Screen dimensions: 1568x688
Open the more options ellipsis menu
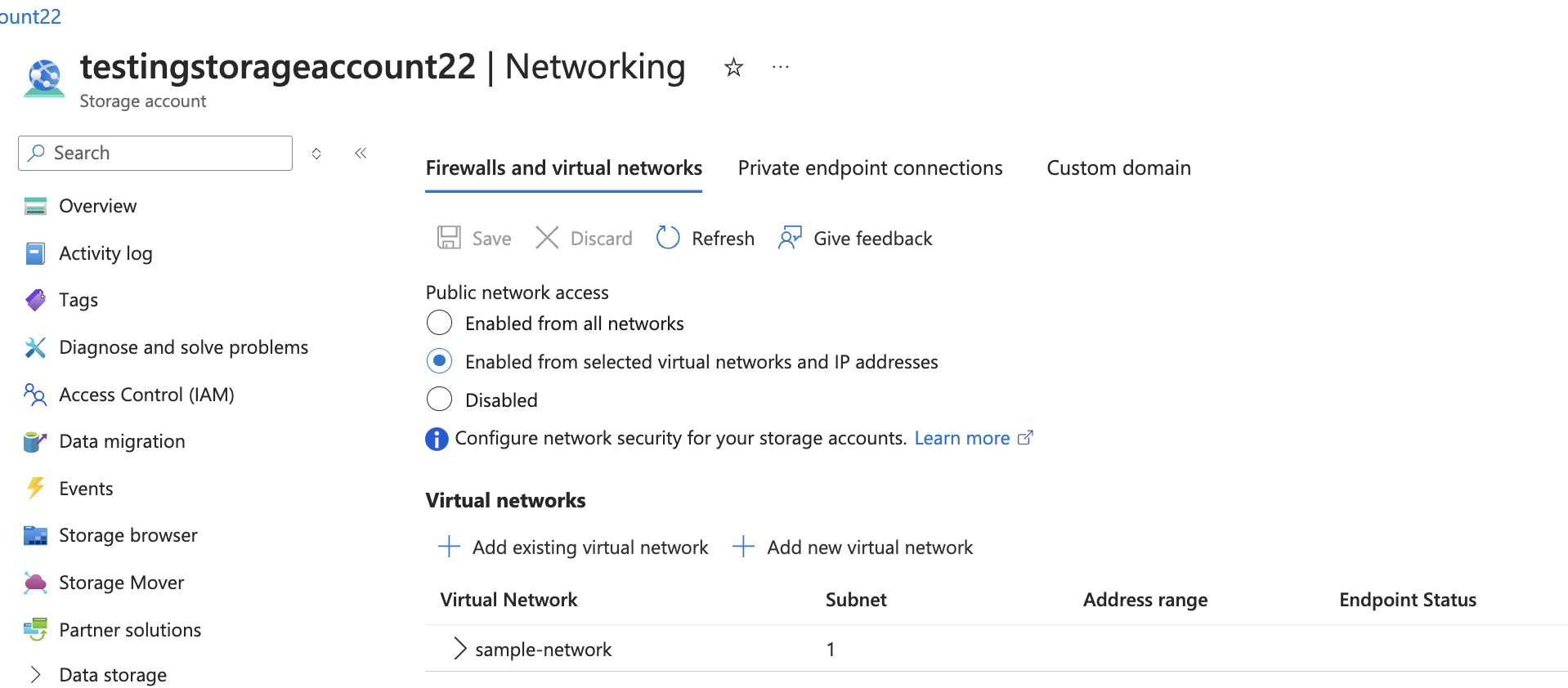781,67
